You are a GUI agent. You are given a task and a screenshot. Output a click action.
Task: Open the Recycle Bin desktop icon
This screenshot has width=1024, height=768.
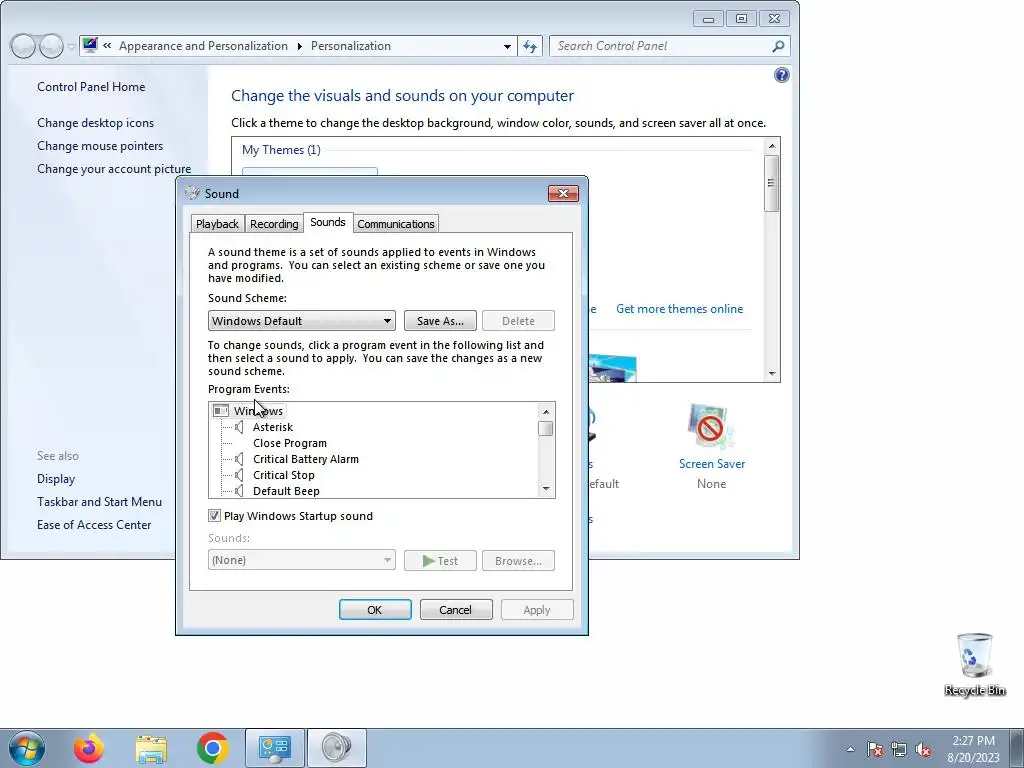pyautogui.click(x=974, y=664)
